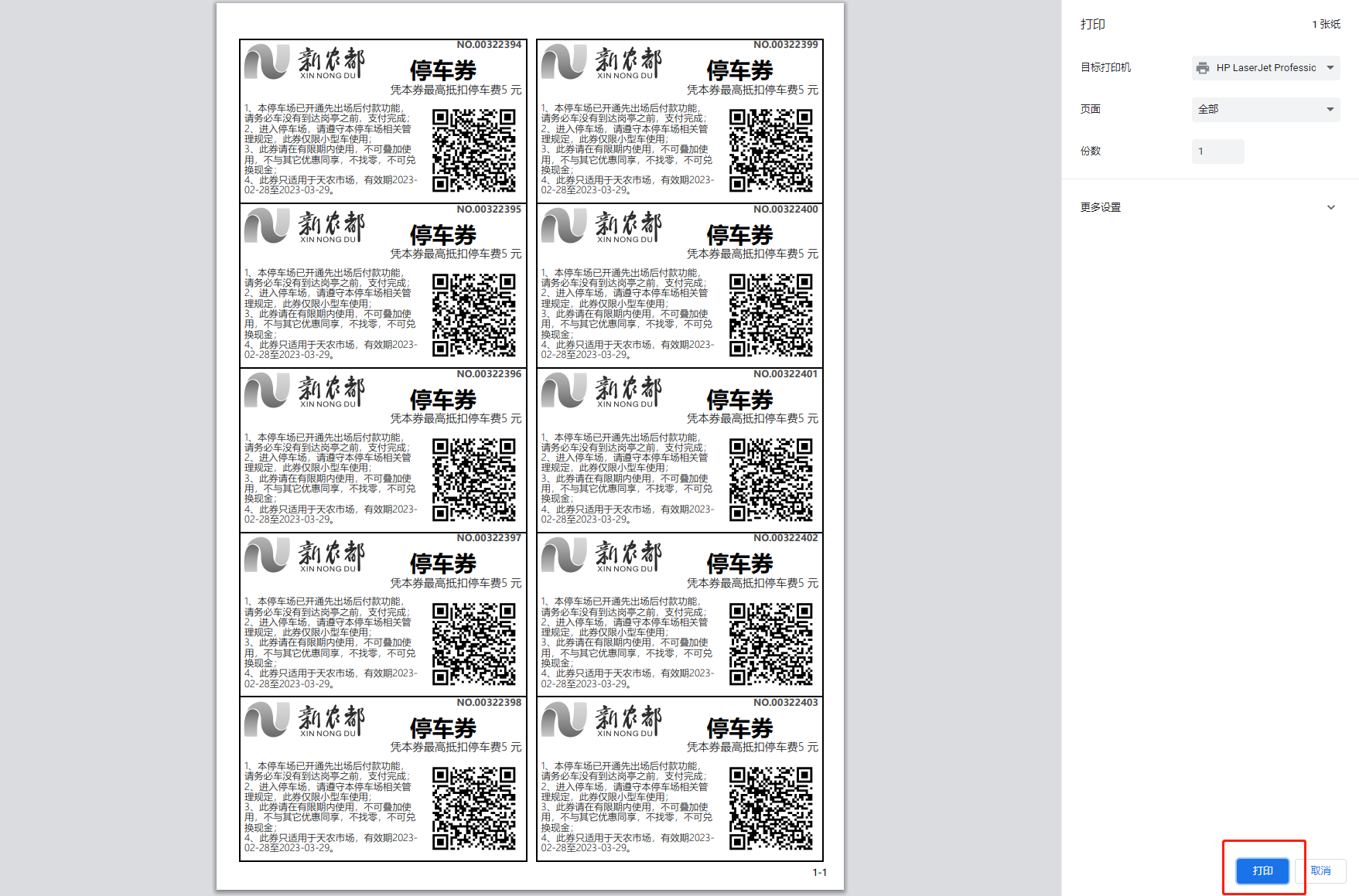Click the QR code on coupon NO.00322394
Screen dimensions: 1359x896
[474, 151]
